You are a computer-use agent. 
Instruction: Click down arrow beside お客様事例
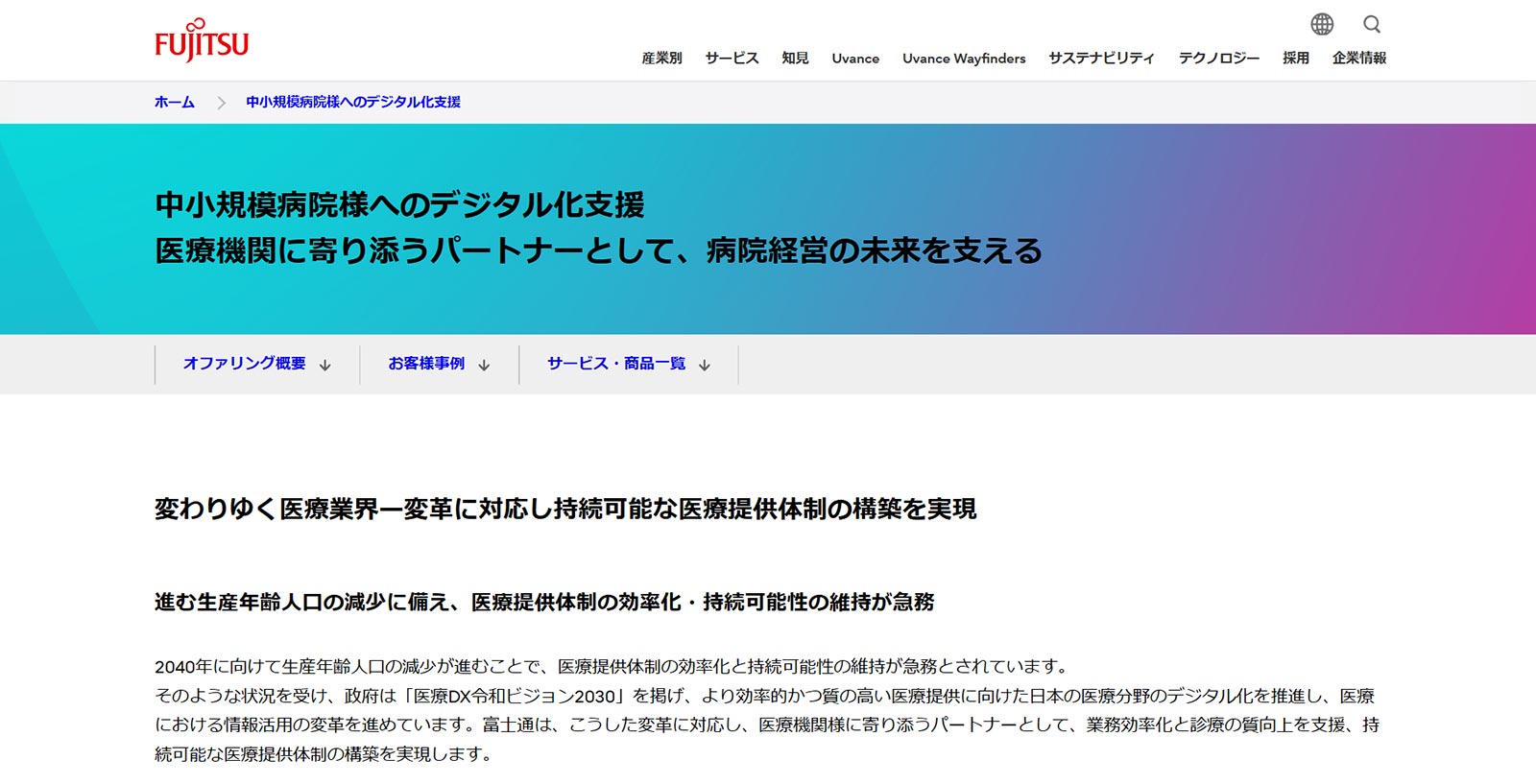pyautogui.click(x=484, y=366)
